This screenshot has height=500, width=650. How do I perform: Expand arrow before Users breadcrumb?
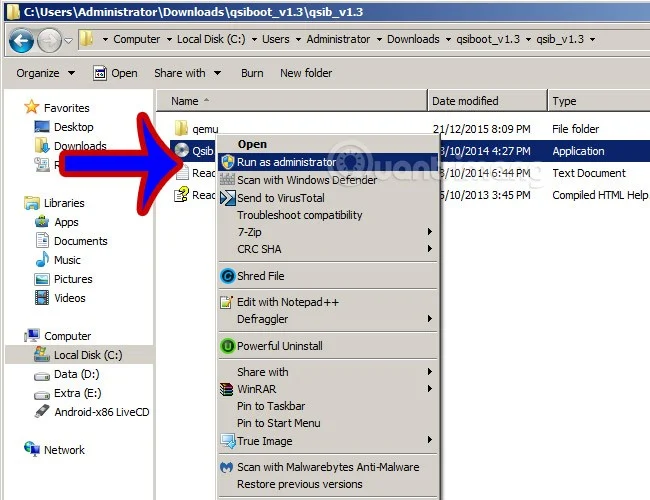(x=254, y=39)
